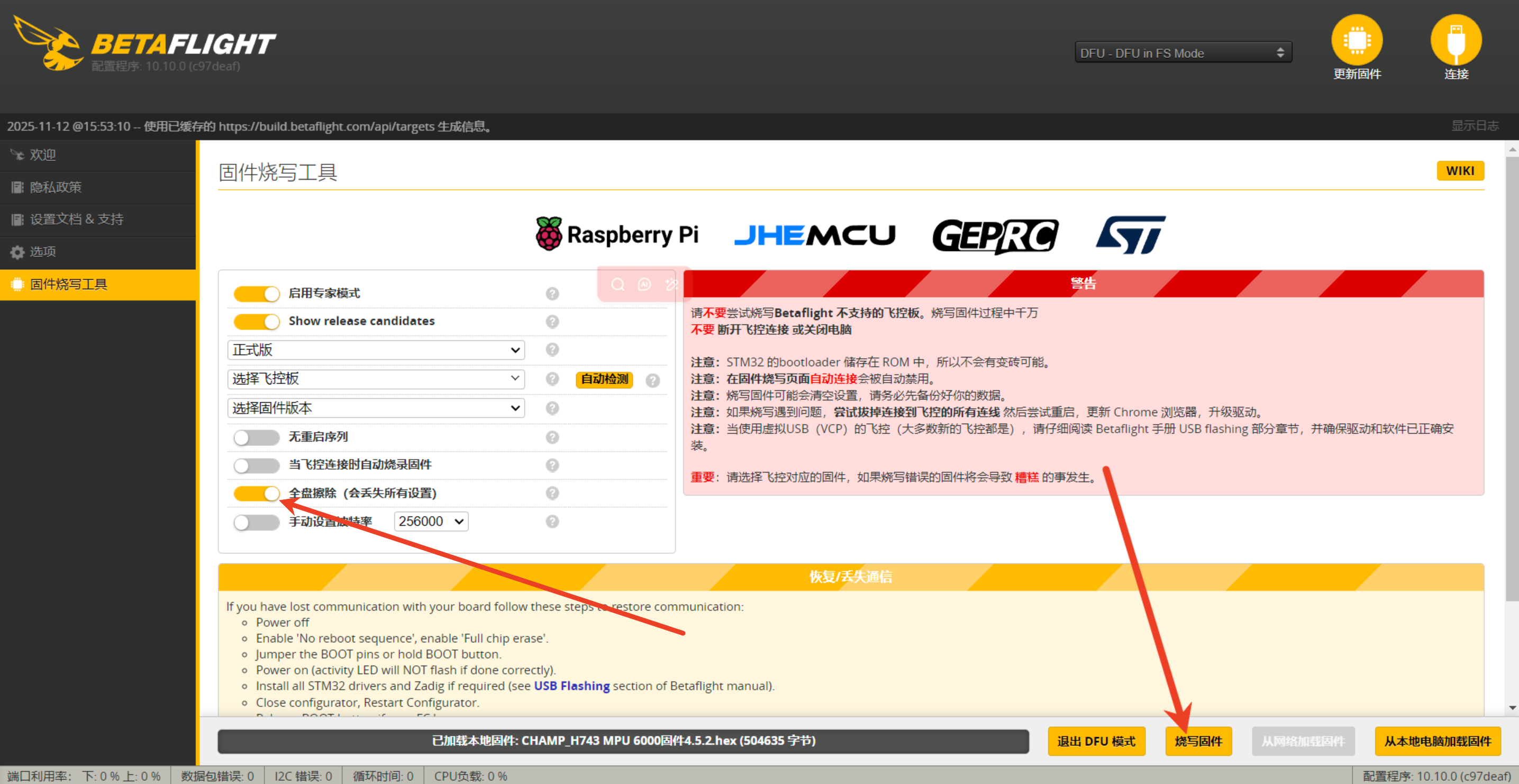Enable the 无重启序列 no-reboot toggle
Screen dimensions: 1519x784
[x=257, y=437]
